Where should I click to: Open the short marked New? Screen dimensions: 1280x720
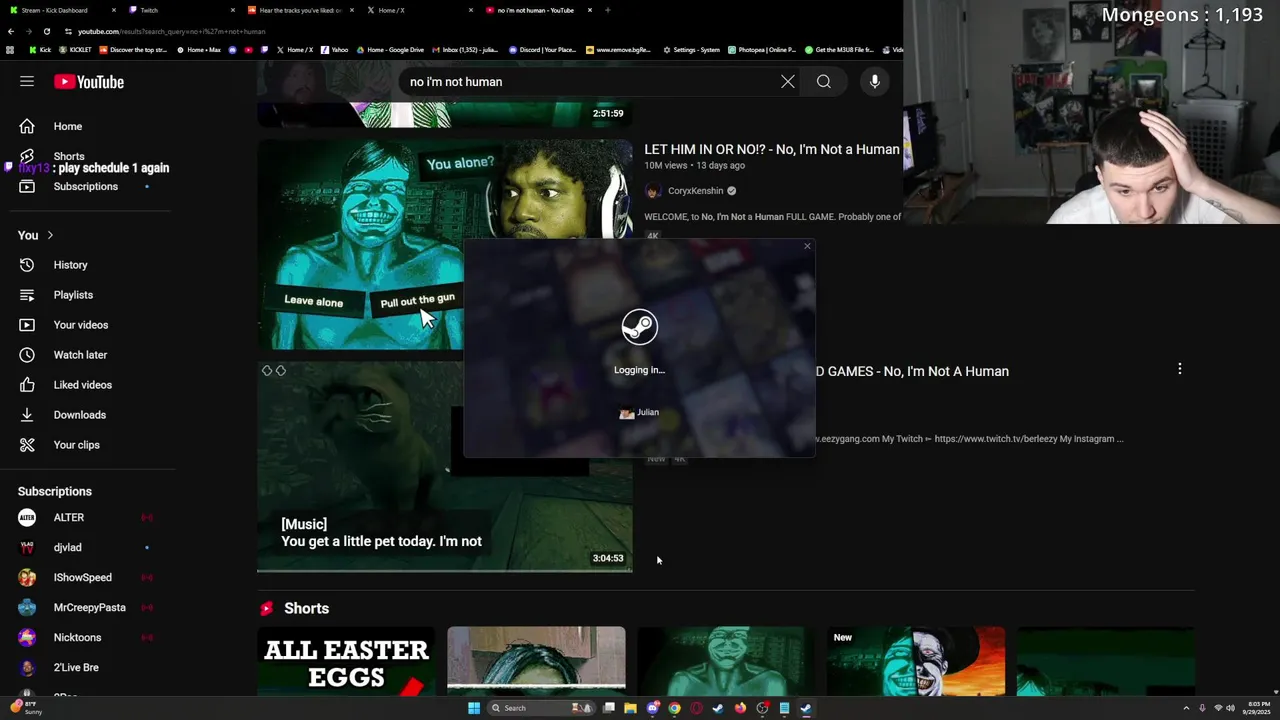(x=916, y=661)
